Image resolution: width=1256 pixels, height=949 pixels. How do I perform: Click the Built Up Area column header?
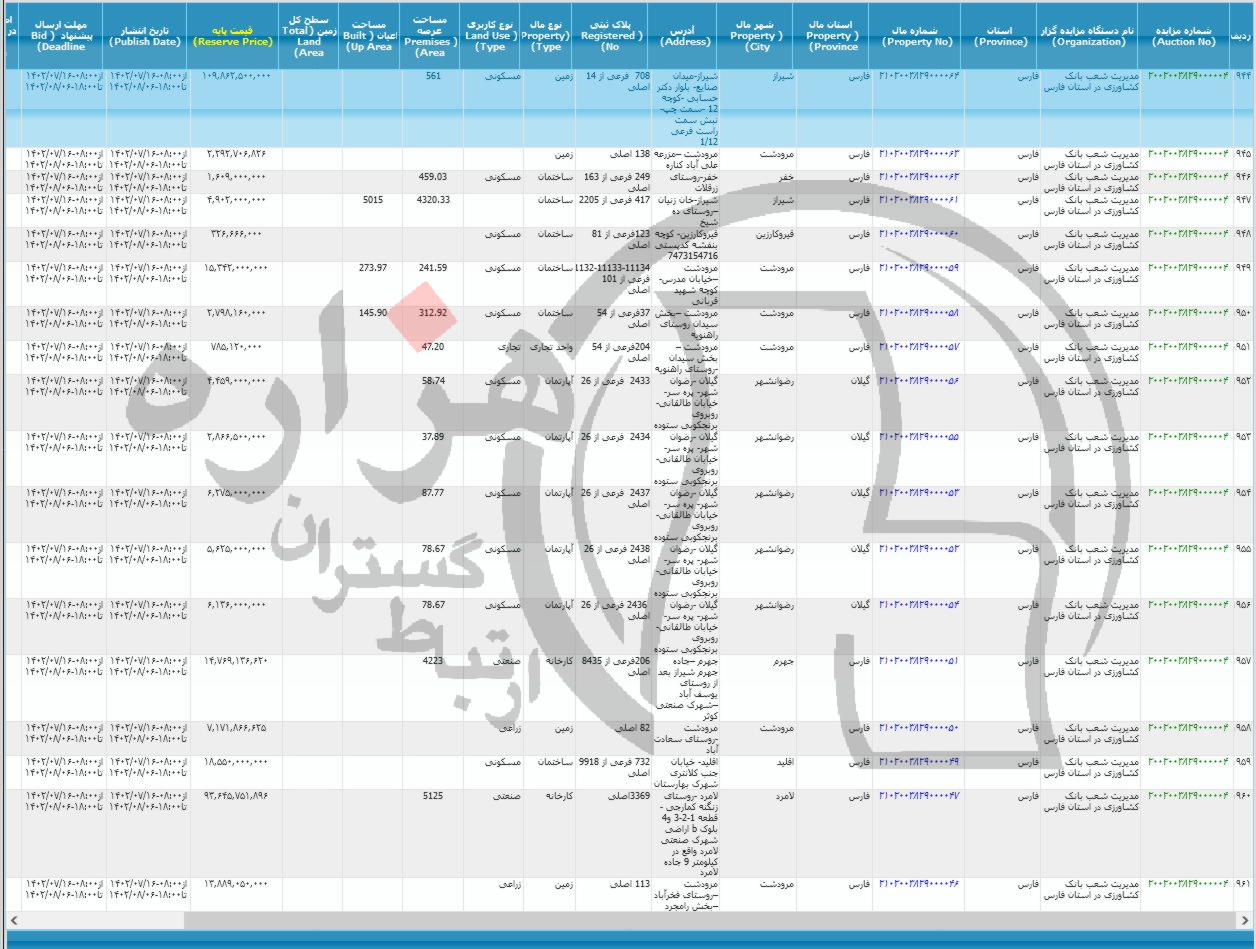click(x=367, y=36)
